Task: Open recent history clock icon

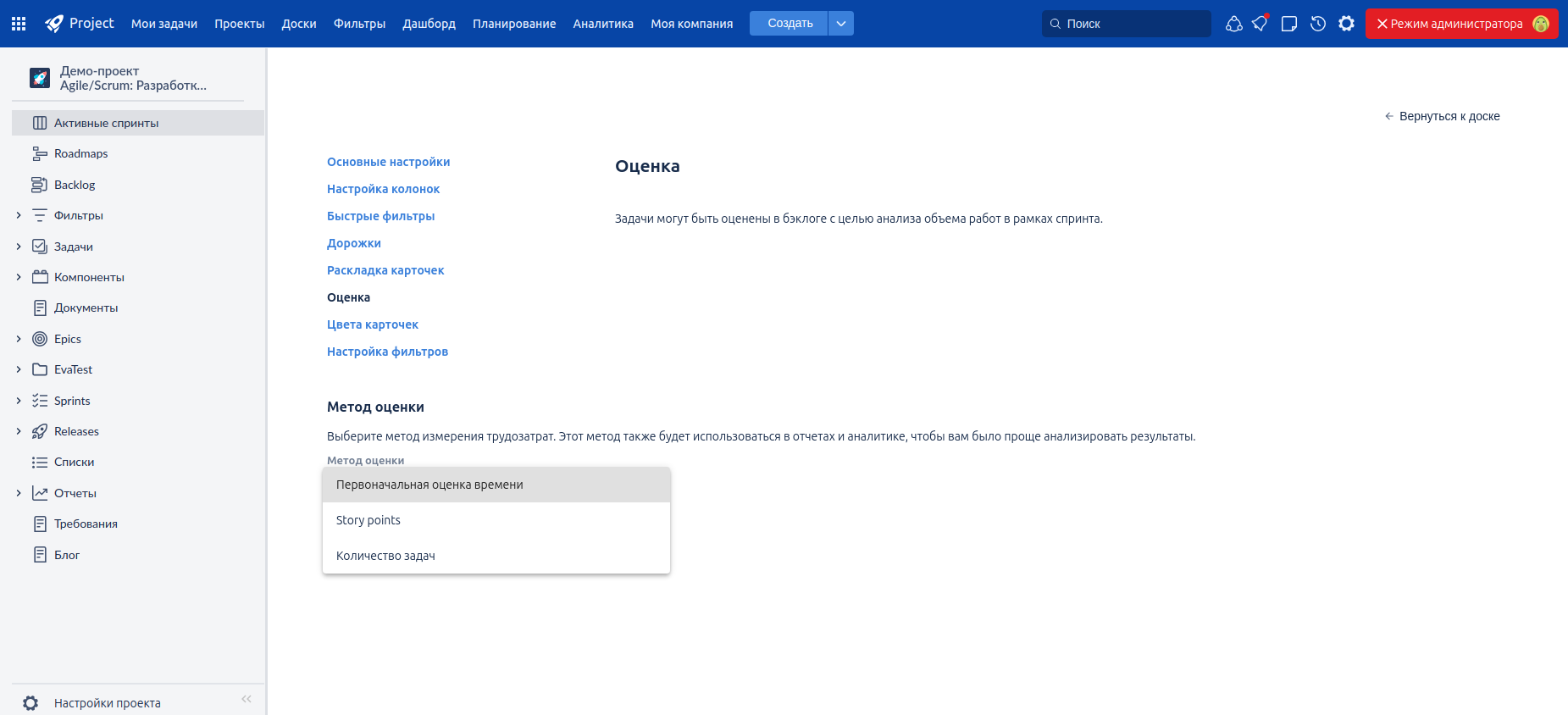Action: (1318, 24)
